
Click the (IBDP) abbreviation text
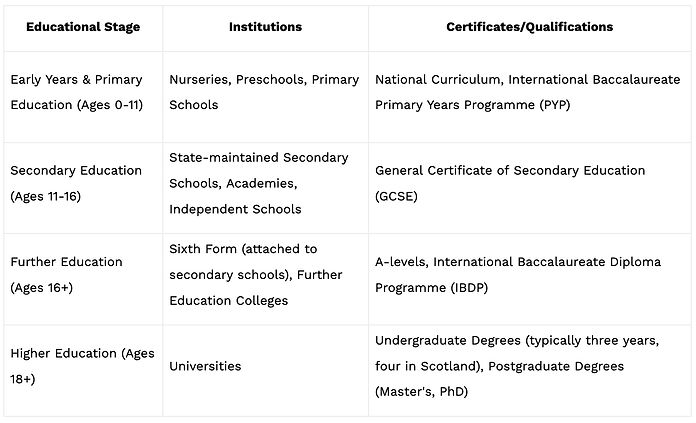[471, 287]
